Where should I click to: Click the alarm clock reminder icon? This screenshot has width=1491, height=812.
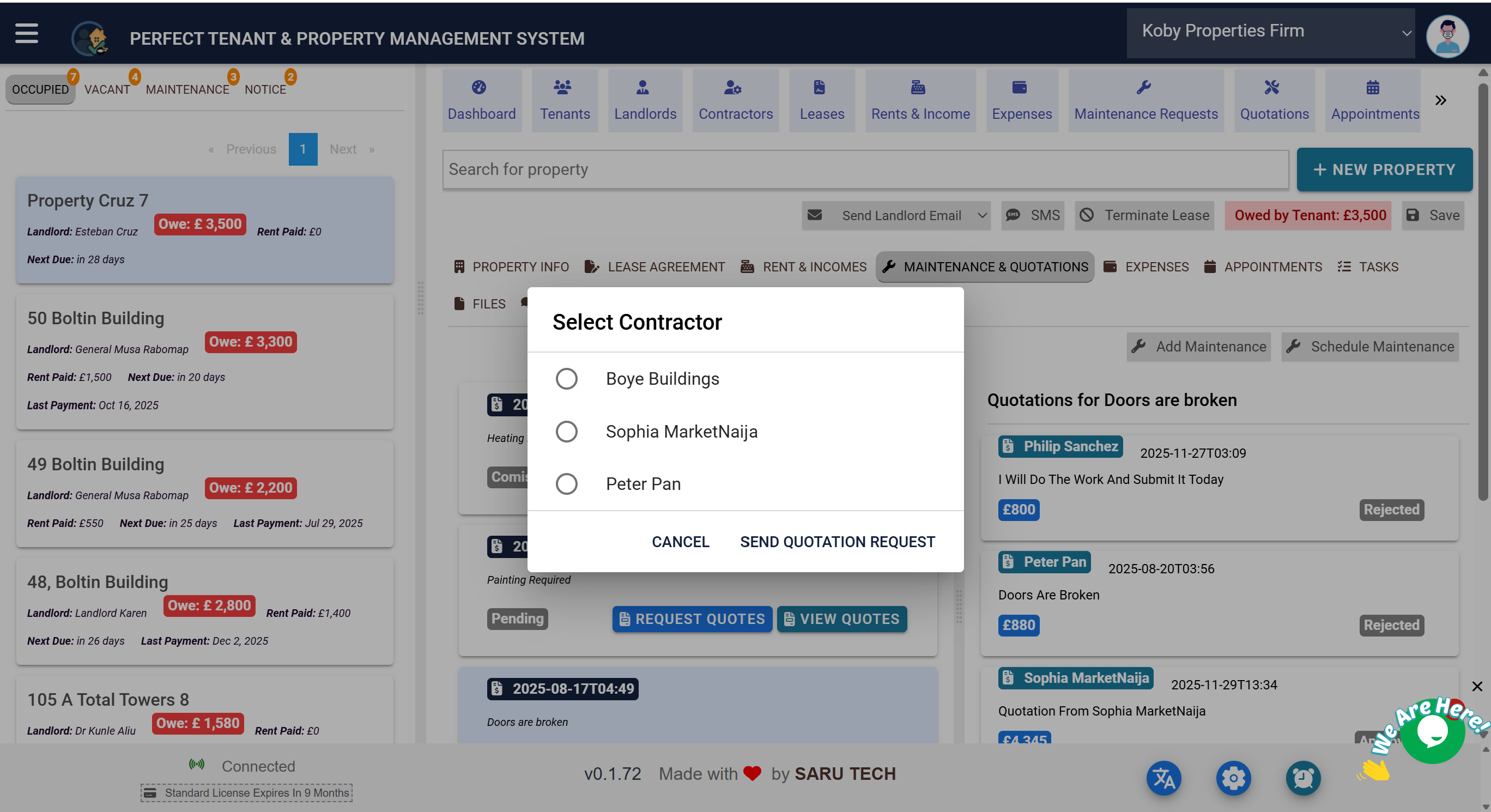(x=1302, y=778)
